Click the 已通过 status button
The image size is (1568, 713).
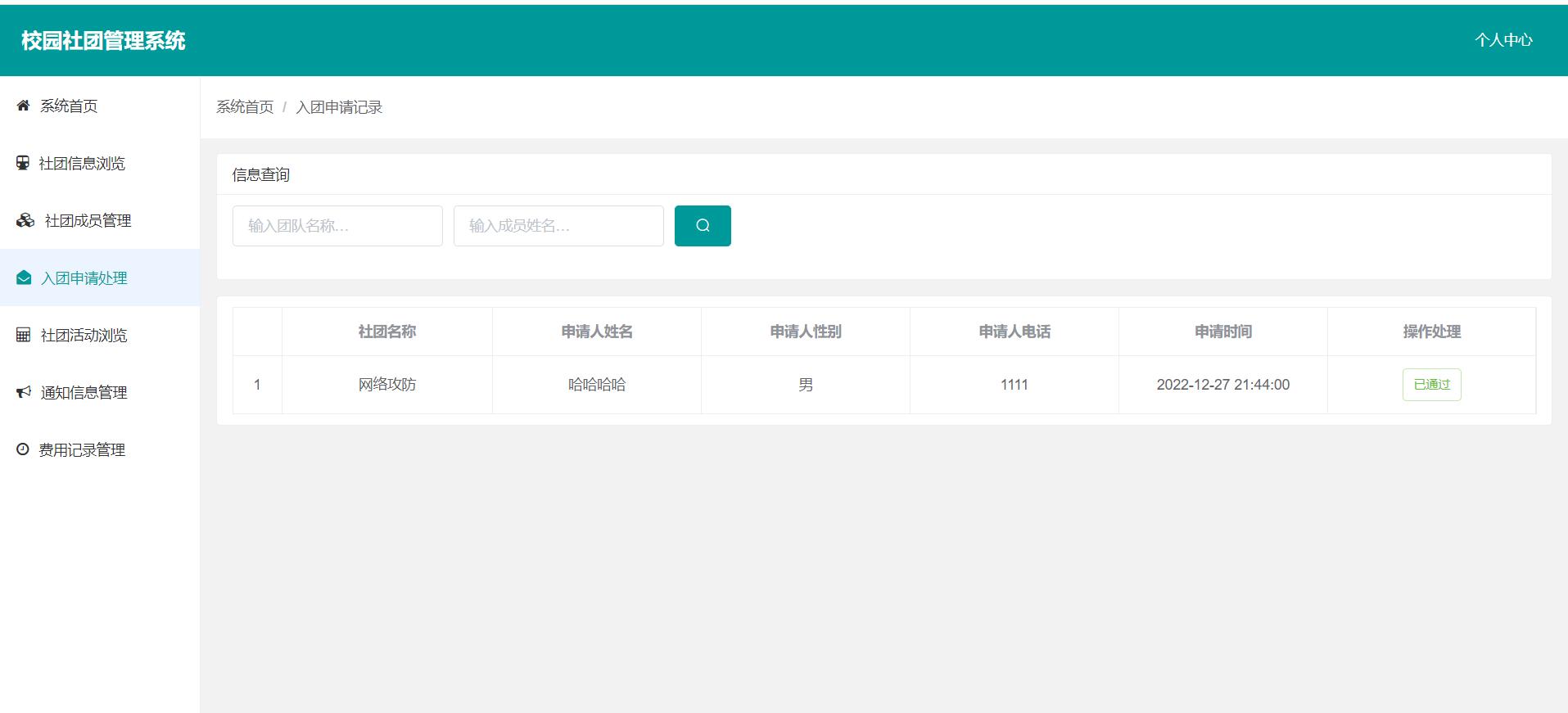pos(1431,385)
